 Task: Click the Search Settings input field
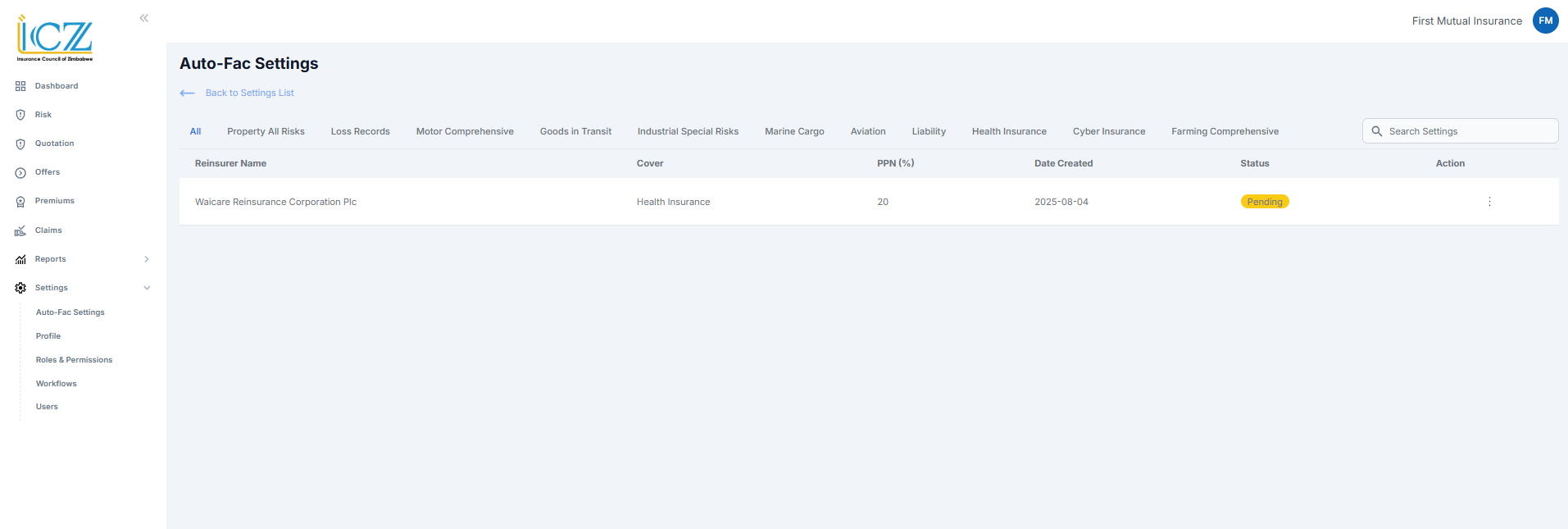click(1467, 131)
